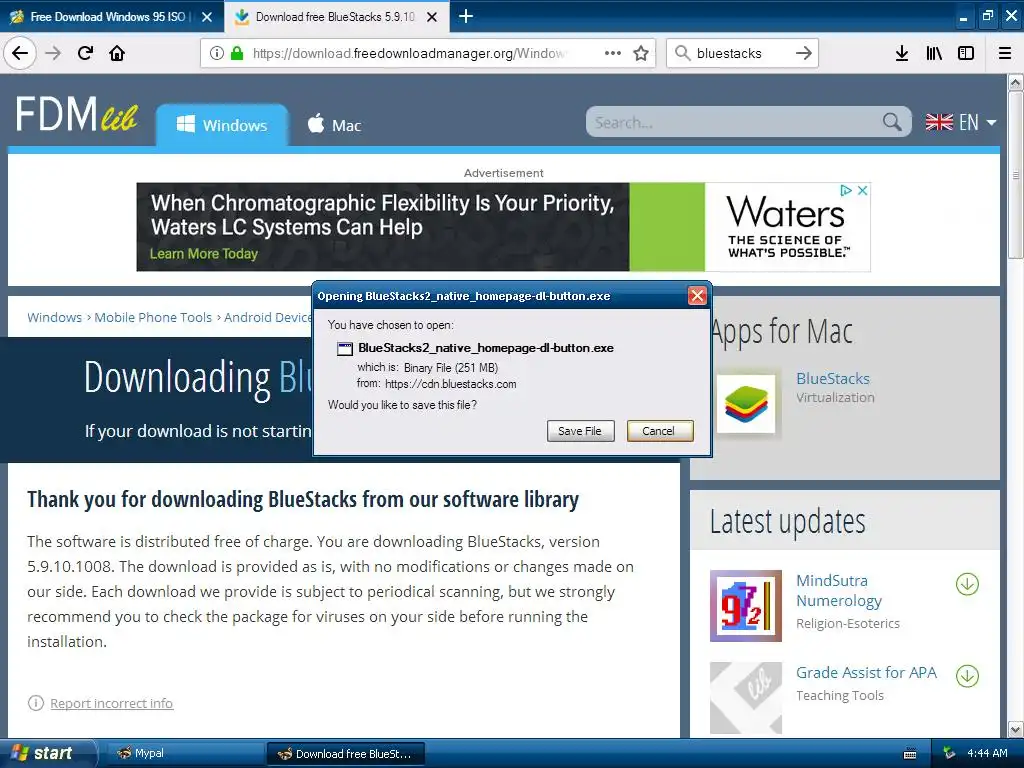The width and height of the screenshot is (1024, 768).
Task: Click the Save File button
Action: [581, 431]
